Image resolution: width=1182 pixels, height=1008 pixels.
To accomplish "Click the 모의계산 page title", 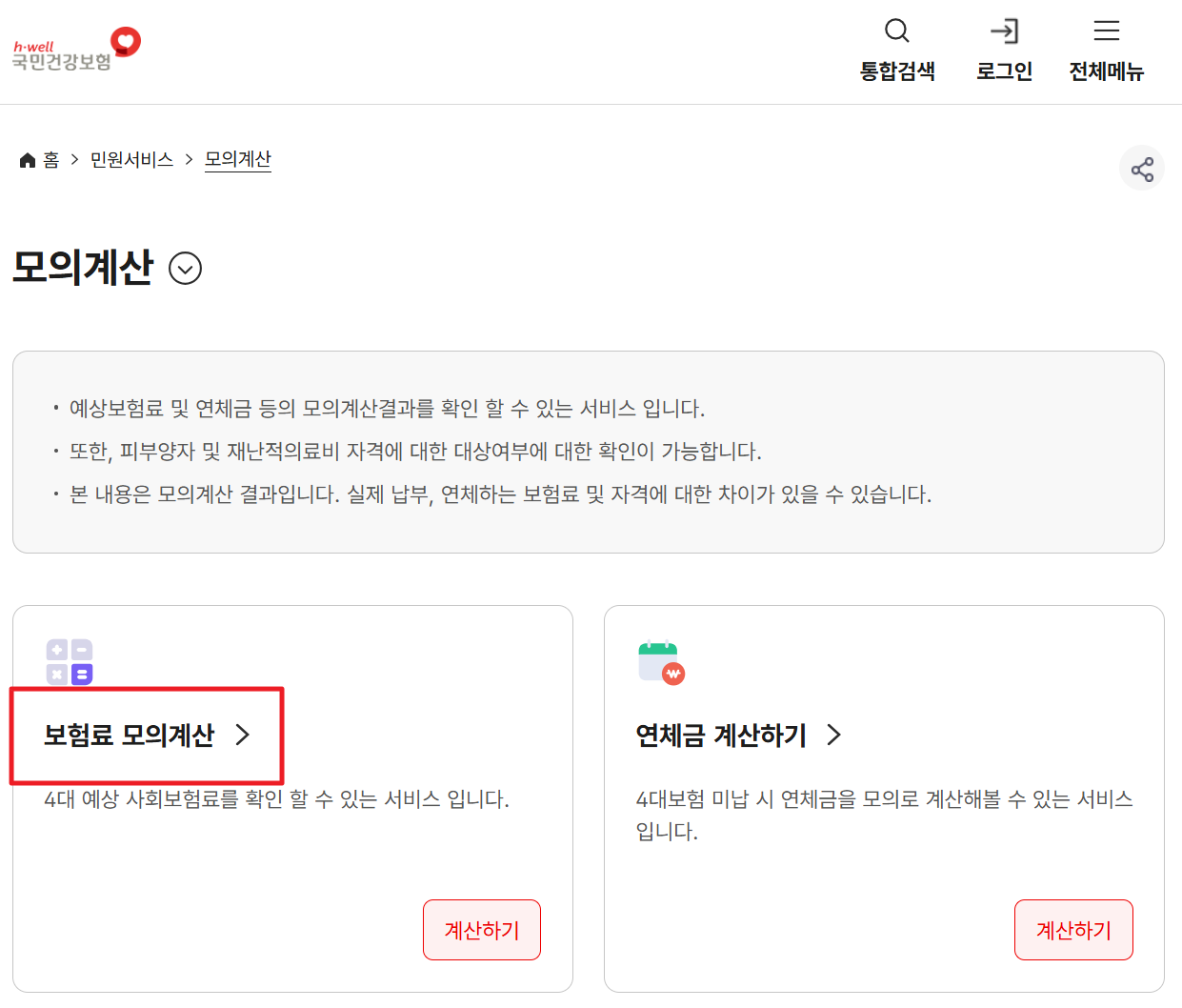I will click(x=83, y=268).
